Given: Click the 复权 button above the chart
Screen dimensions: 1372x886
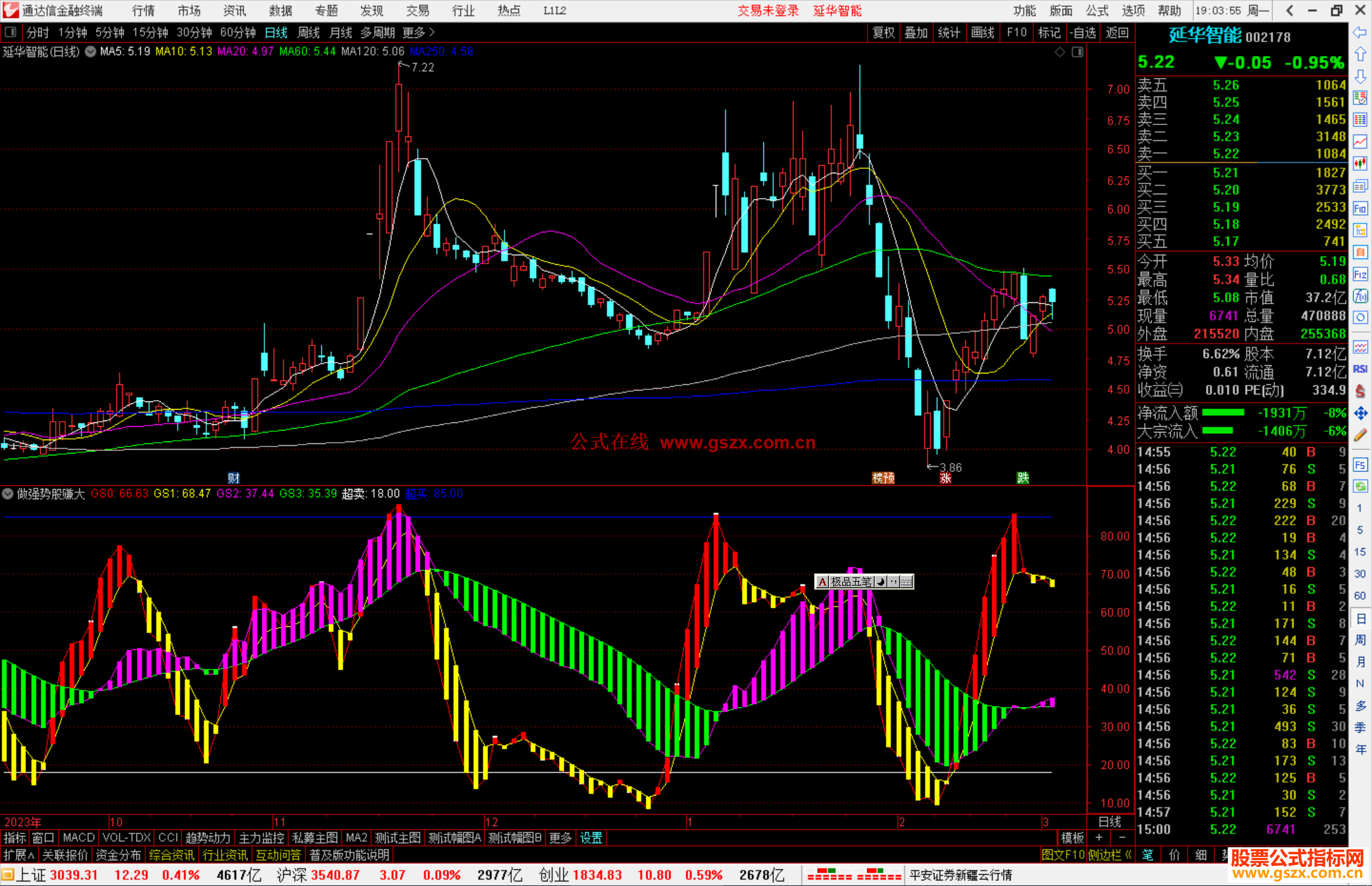Looking at the screenshot, I should (x=884, y=32).
